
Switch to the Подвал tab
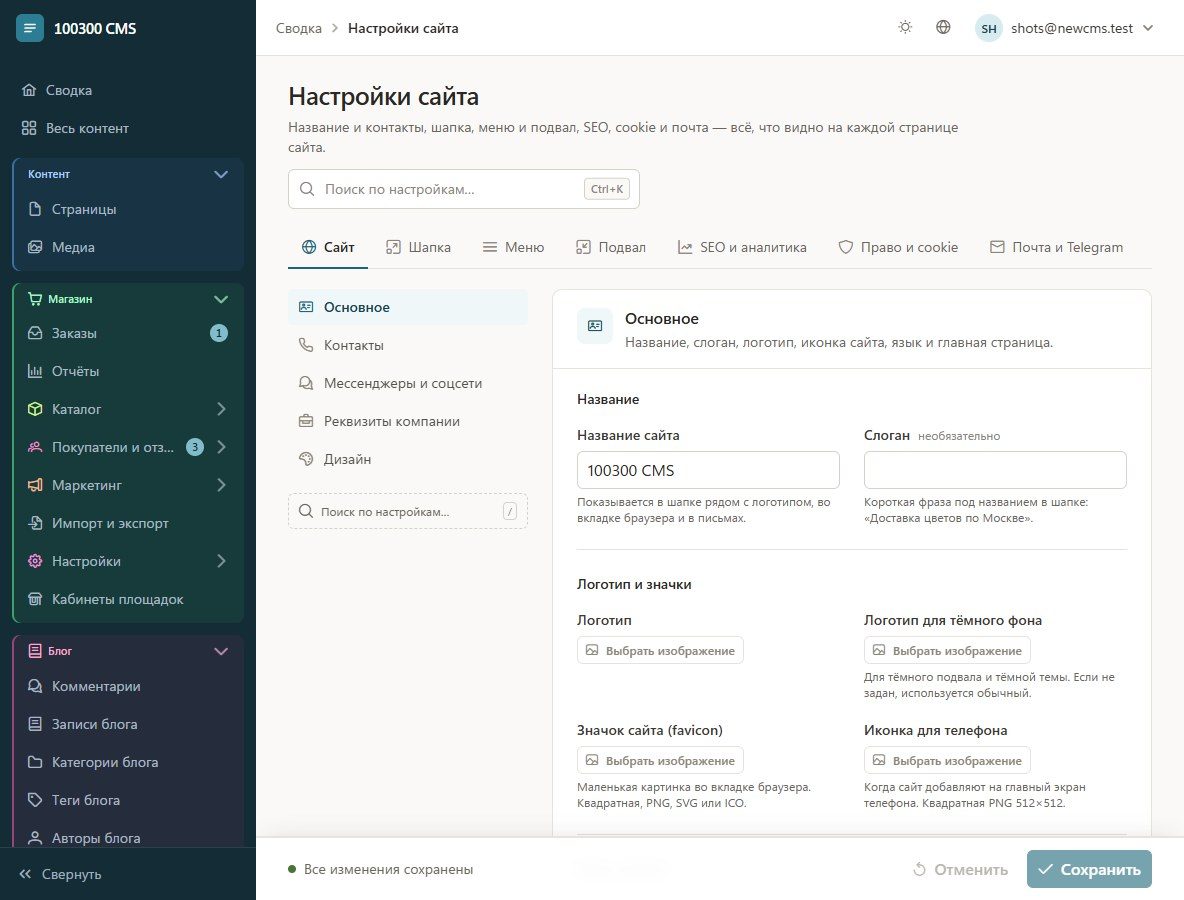pyautogui.click(x=610, y=247)
